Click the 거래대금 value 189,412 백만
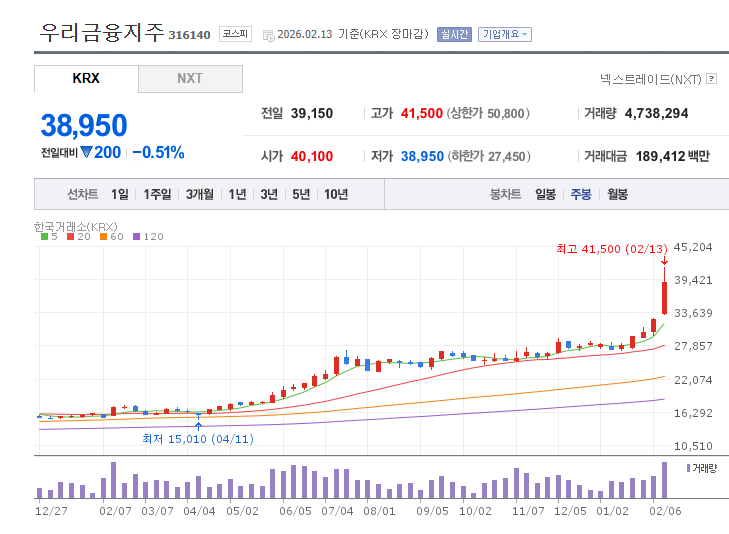Viewport: 729px width, 534px height. click(673, 156)
